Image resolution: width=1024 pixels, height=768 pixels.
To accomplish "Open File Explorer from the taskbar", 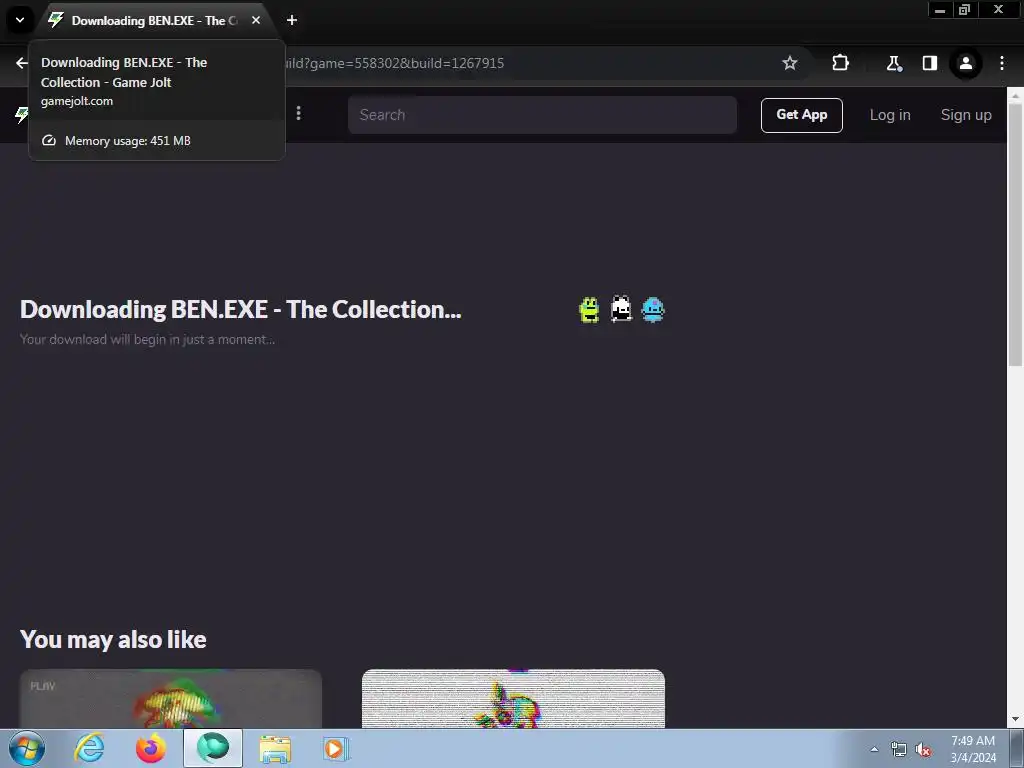I will tap(275, 748).
